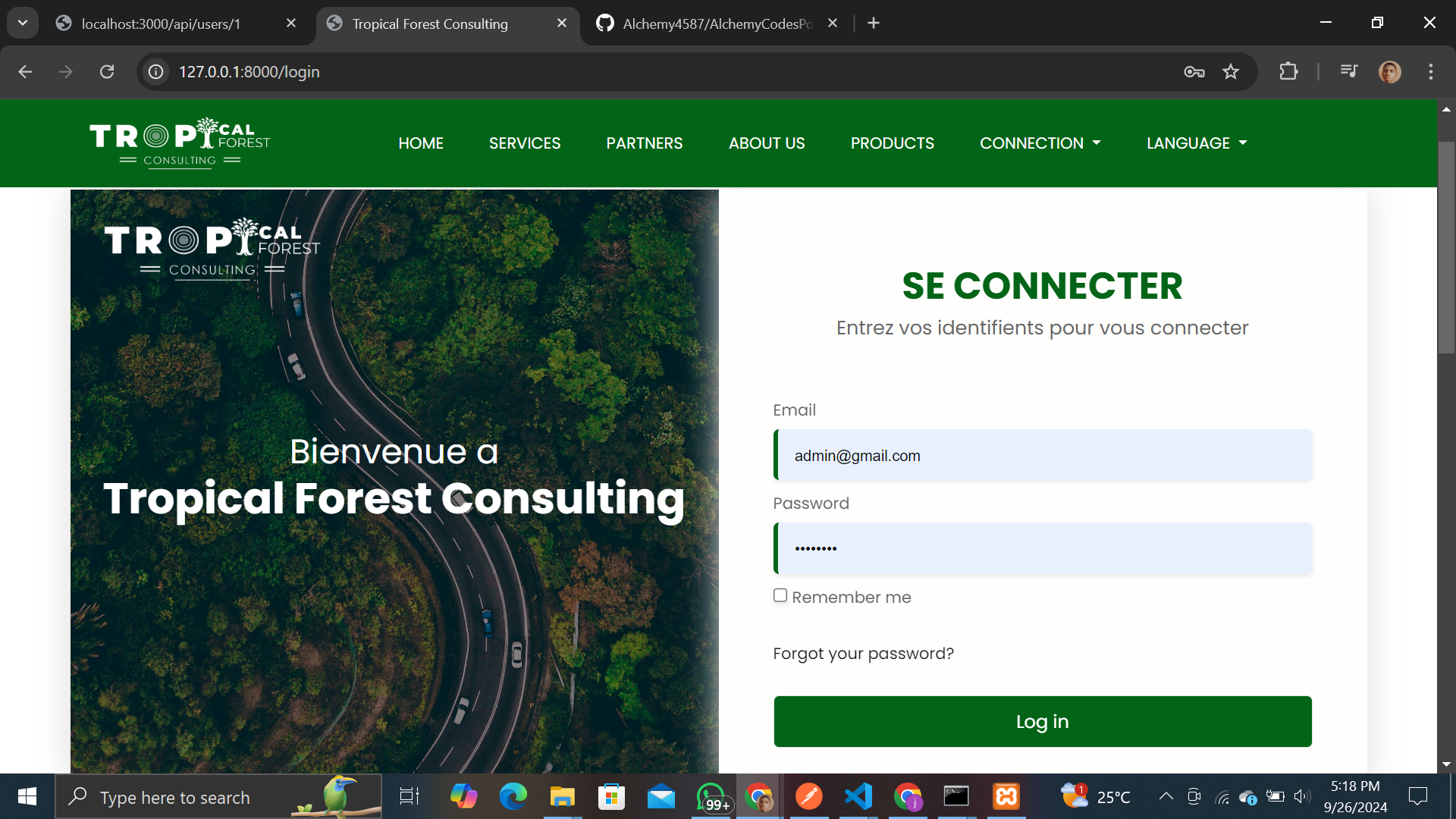The height and width of the screenshot is (819, 1456).
Task: Reload the login page
Action: point(107,72)
